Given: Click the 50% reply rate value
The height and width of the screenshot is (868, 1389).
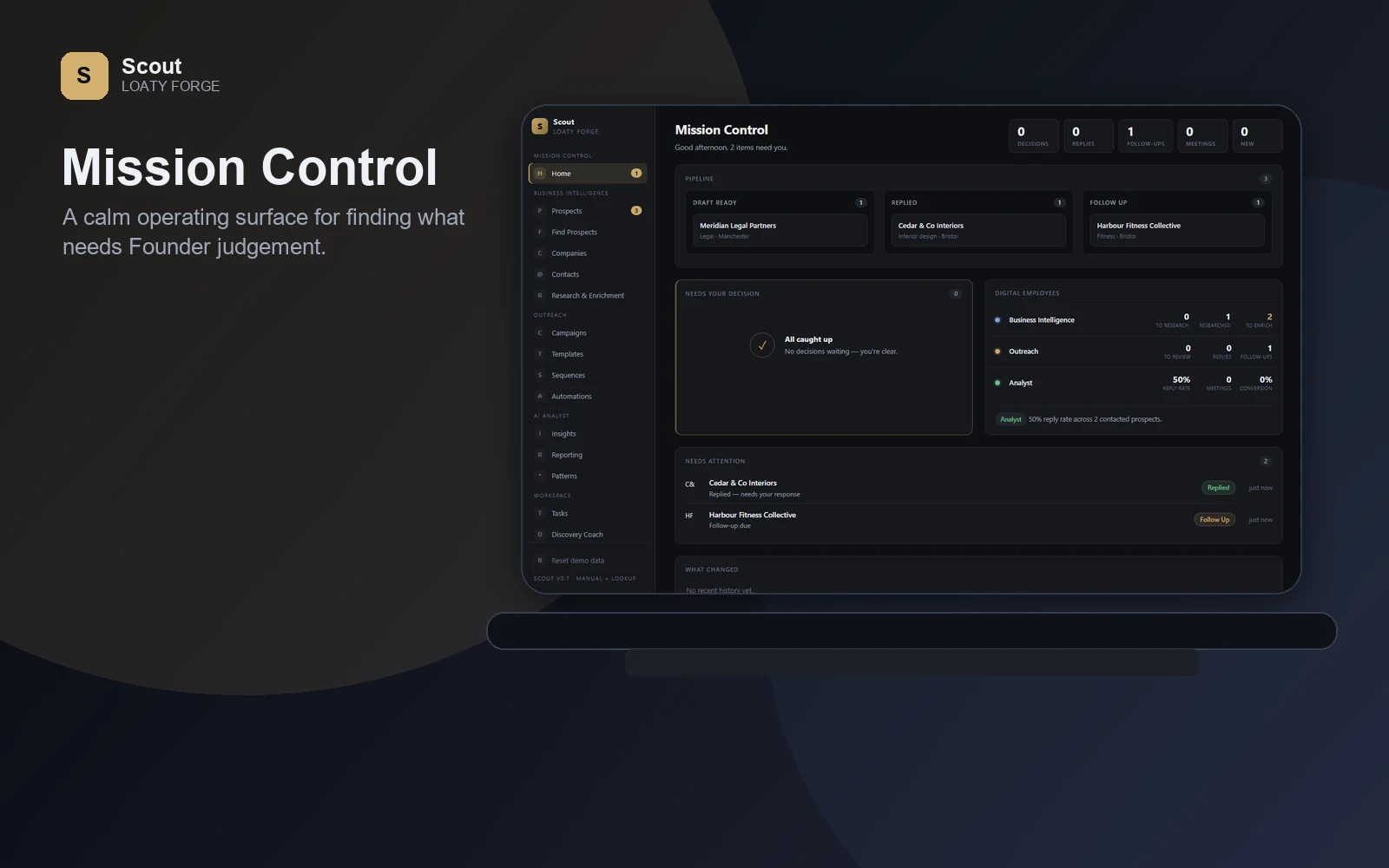Looking at the screenshot, I should [1182, 379].
